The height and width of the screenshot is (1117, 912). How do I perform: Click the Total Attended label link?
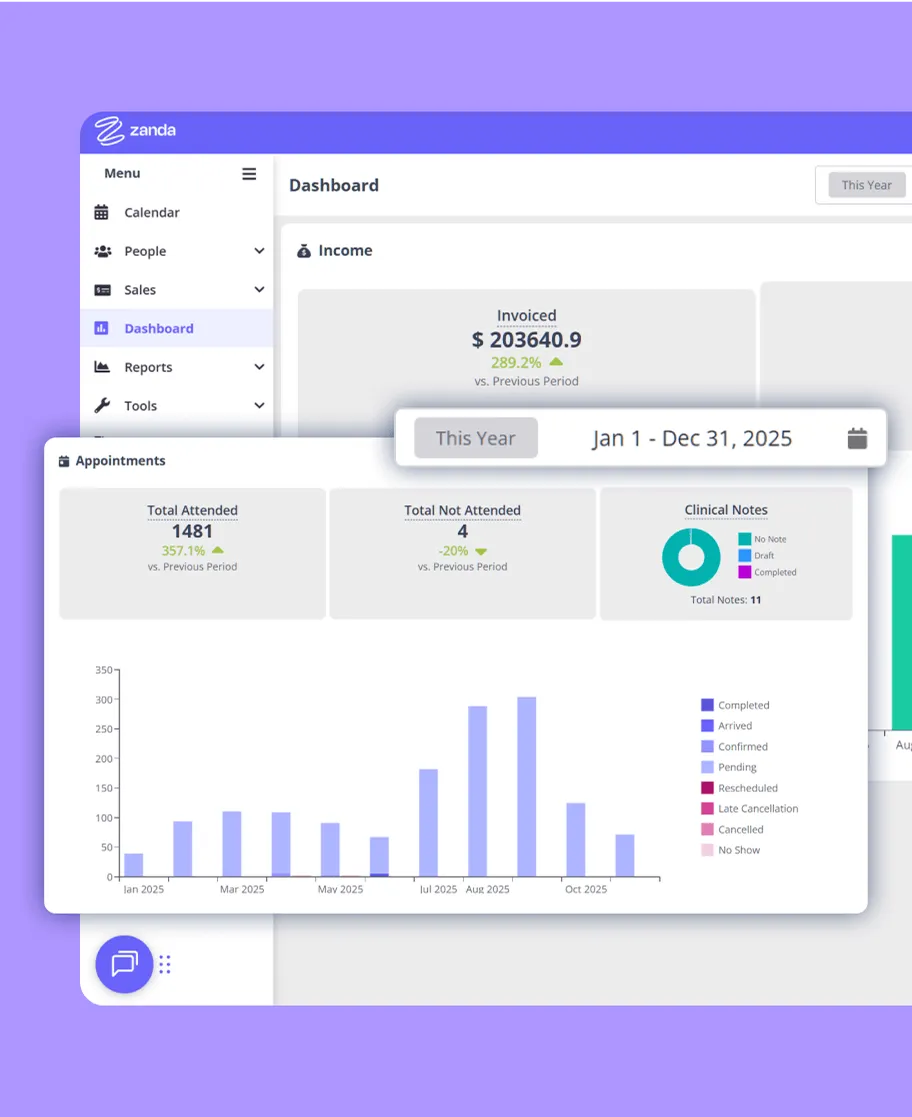pos(192,510)
